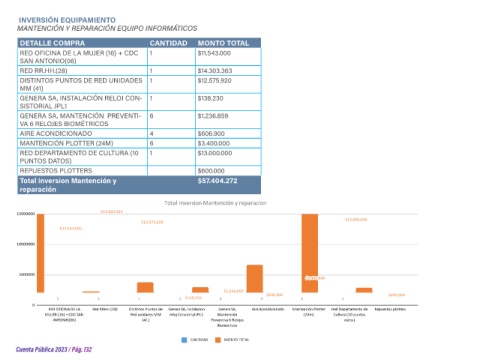
Task: Click the orange Aire Acondicionado bar
Action: pyautogui.click(x=255, y=279)
